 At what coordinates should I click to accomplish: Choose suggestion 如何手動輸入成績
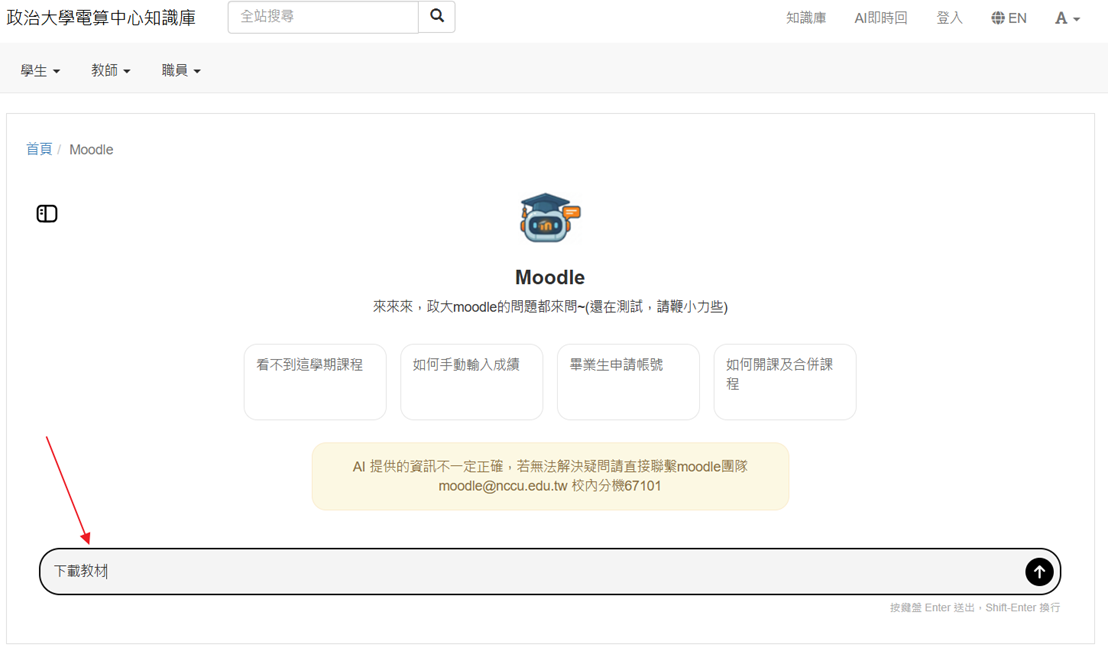[x=471, y=382]
